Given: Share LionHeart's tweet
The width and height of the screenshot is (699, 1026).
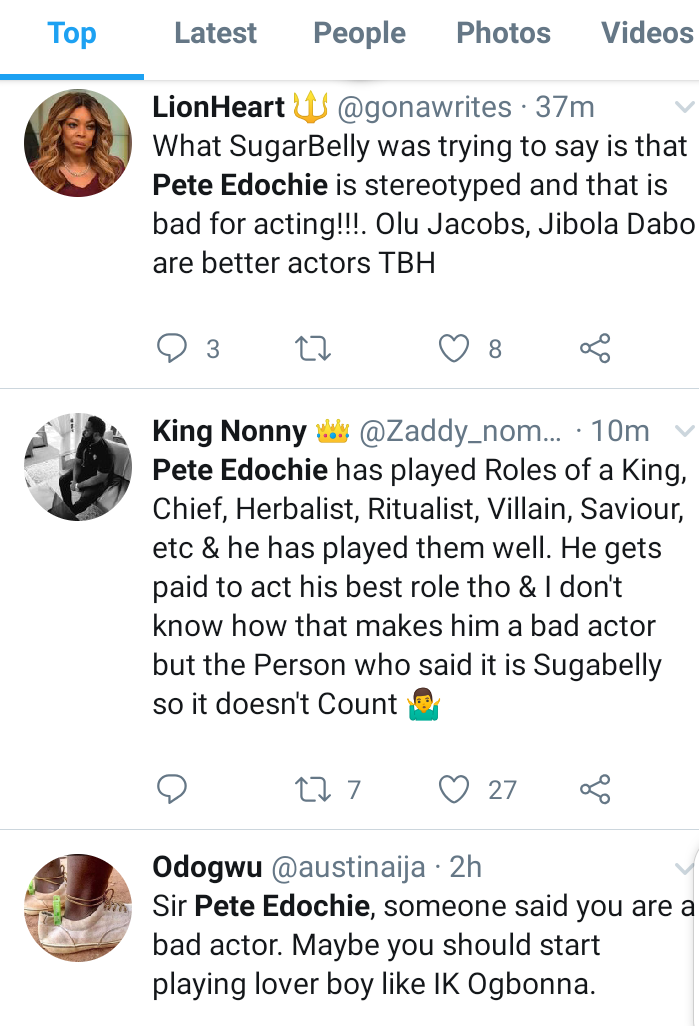Looking at the screenshot, I should (595, 348).
